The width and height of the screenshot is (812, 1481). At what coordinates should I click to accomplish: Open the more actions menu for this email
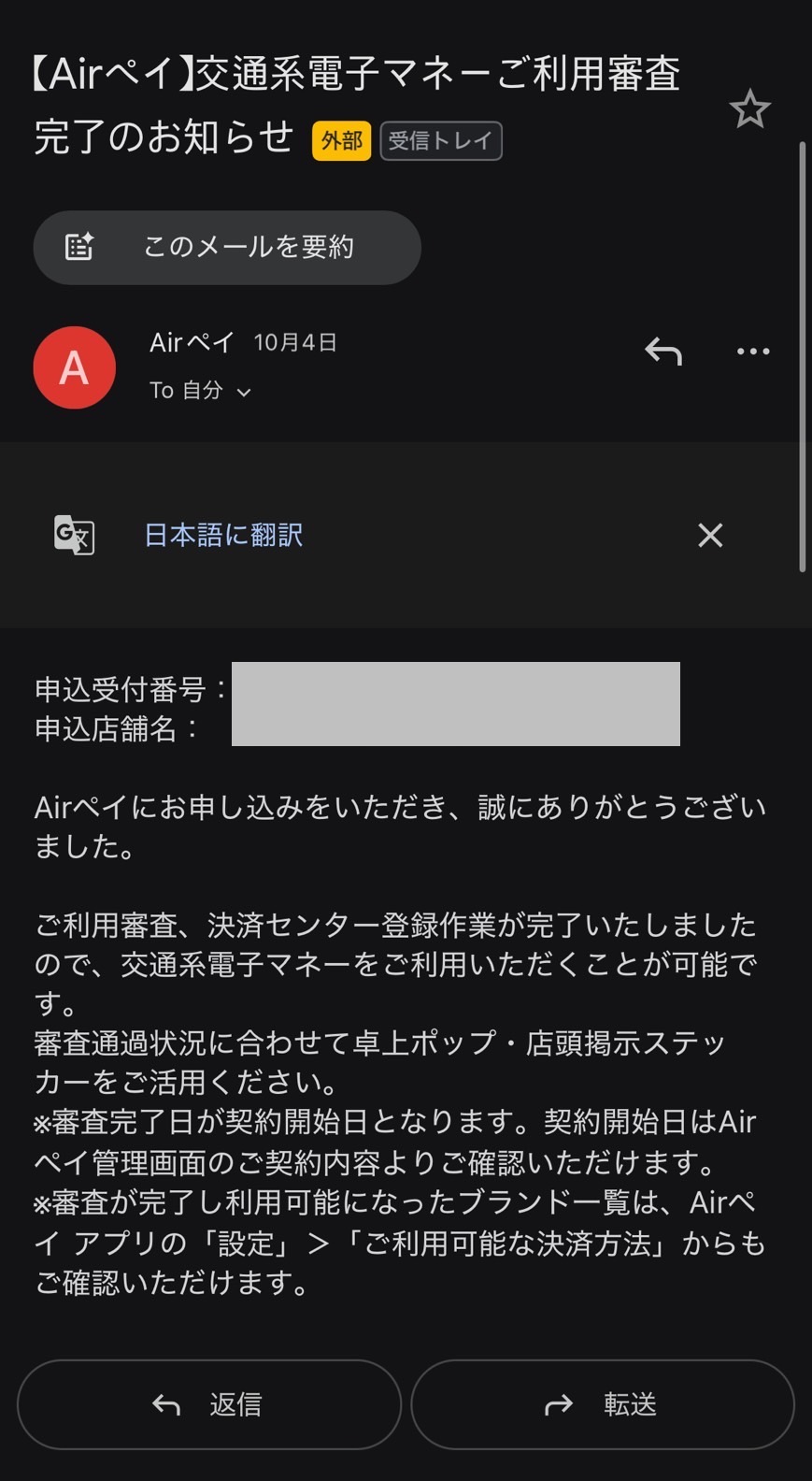752,351
